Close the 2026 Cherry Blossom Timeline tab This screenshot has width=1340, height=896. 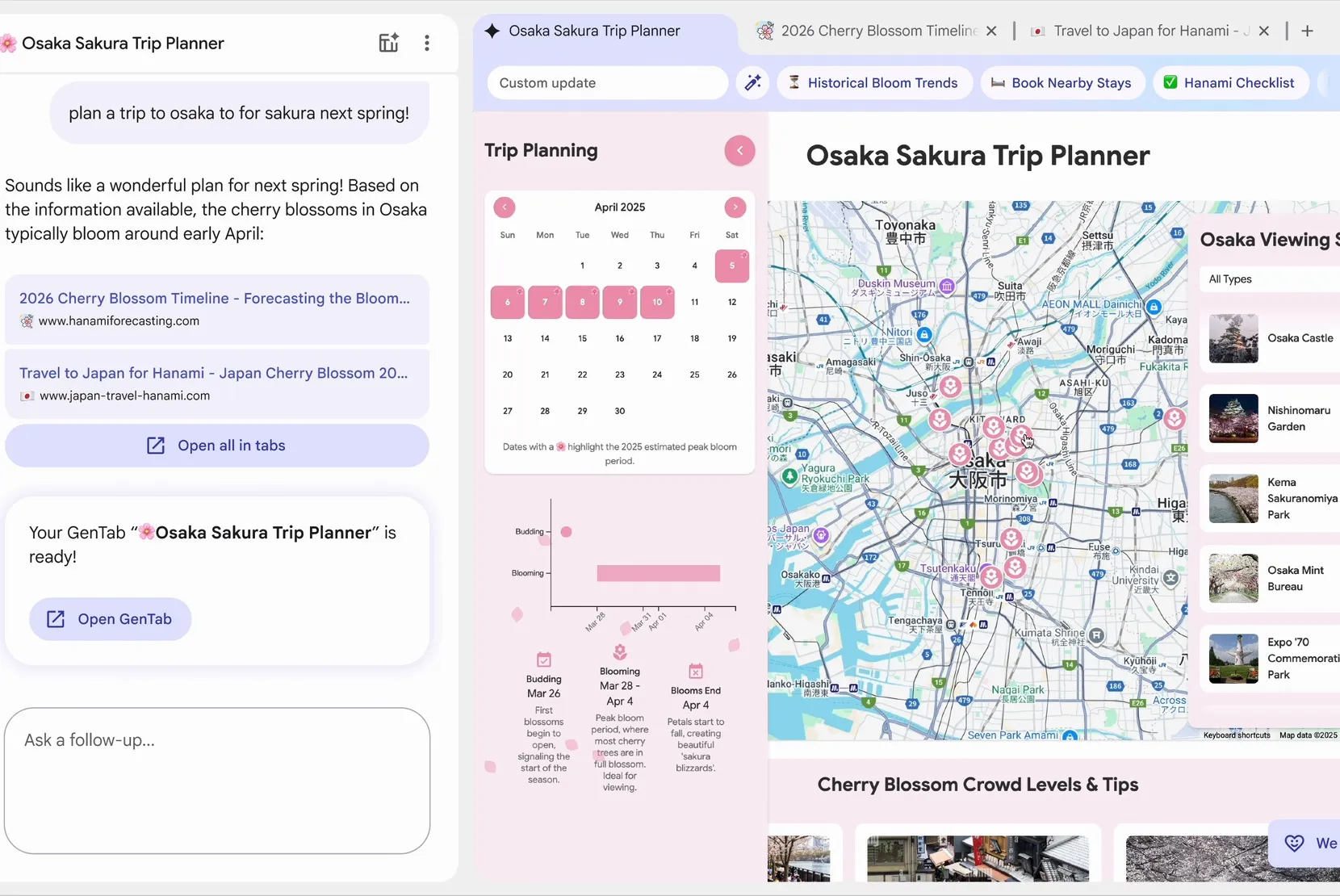[991, 31]
